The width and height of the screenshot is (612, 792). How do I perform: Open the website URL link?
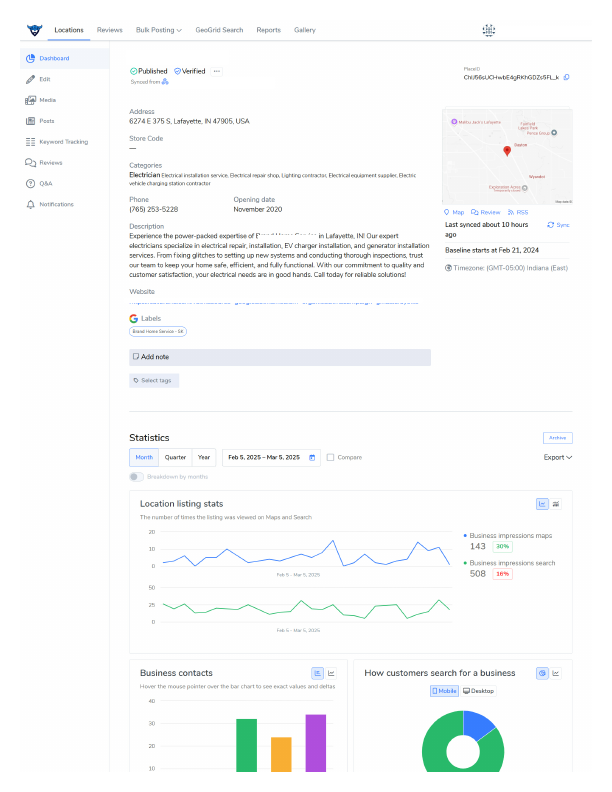pos(274,302)
